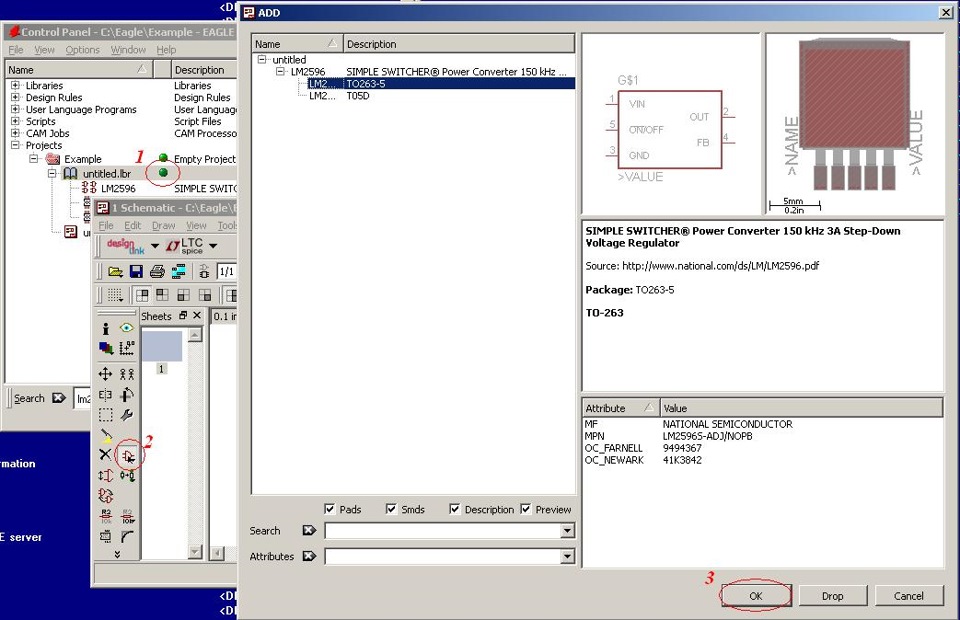
Task: Select the Miter tool
Action: coord(127,537)
